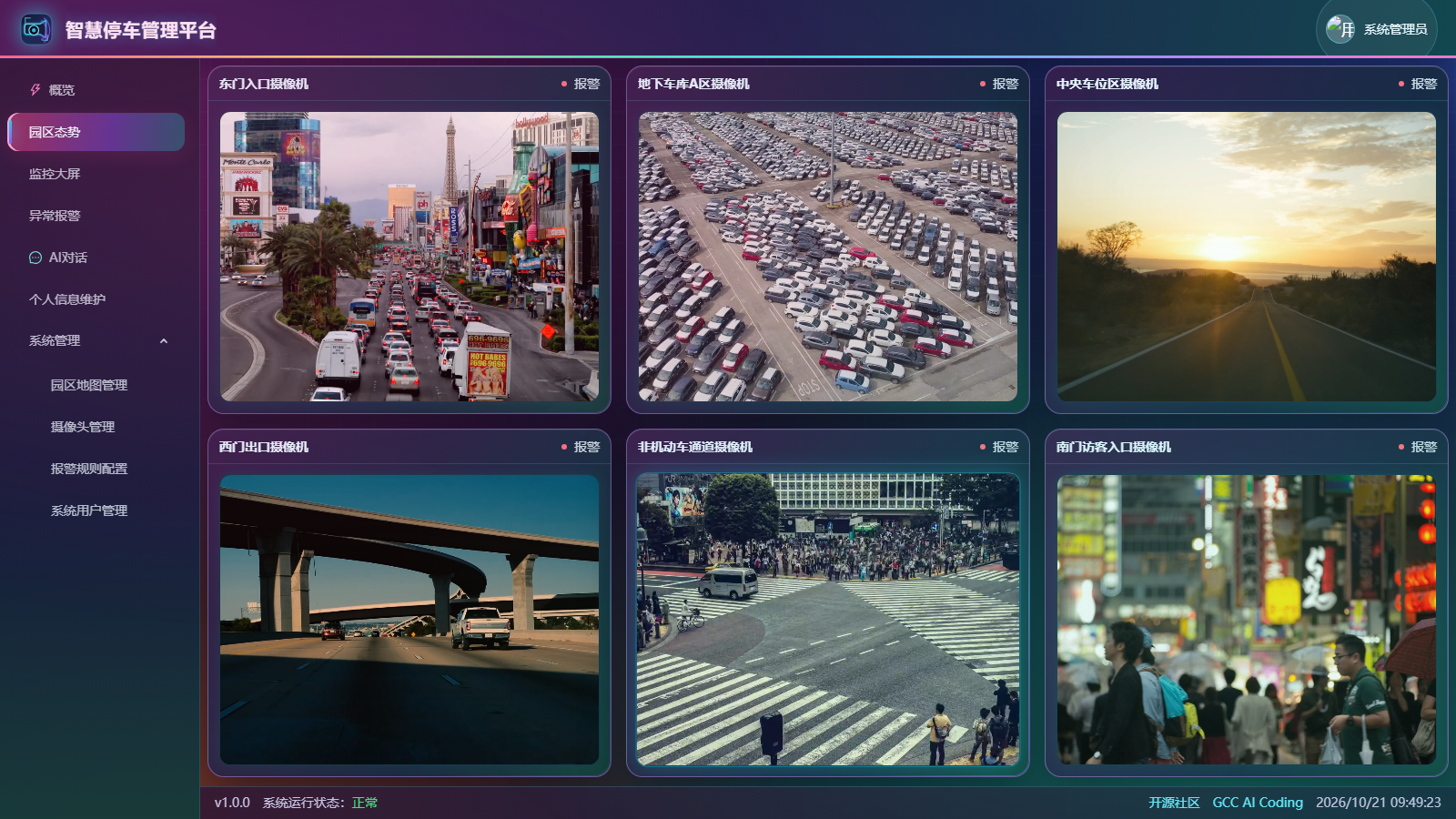Open 报警规则配置 submenu item
The height and width of the screenshot is (819, 1456).
(x=96, y=469)
